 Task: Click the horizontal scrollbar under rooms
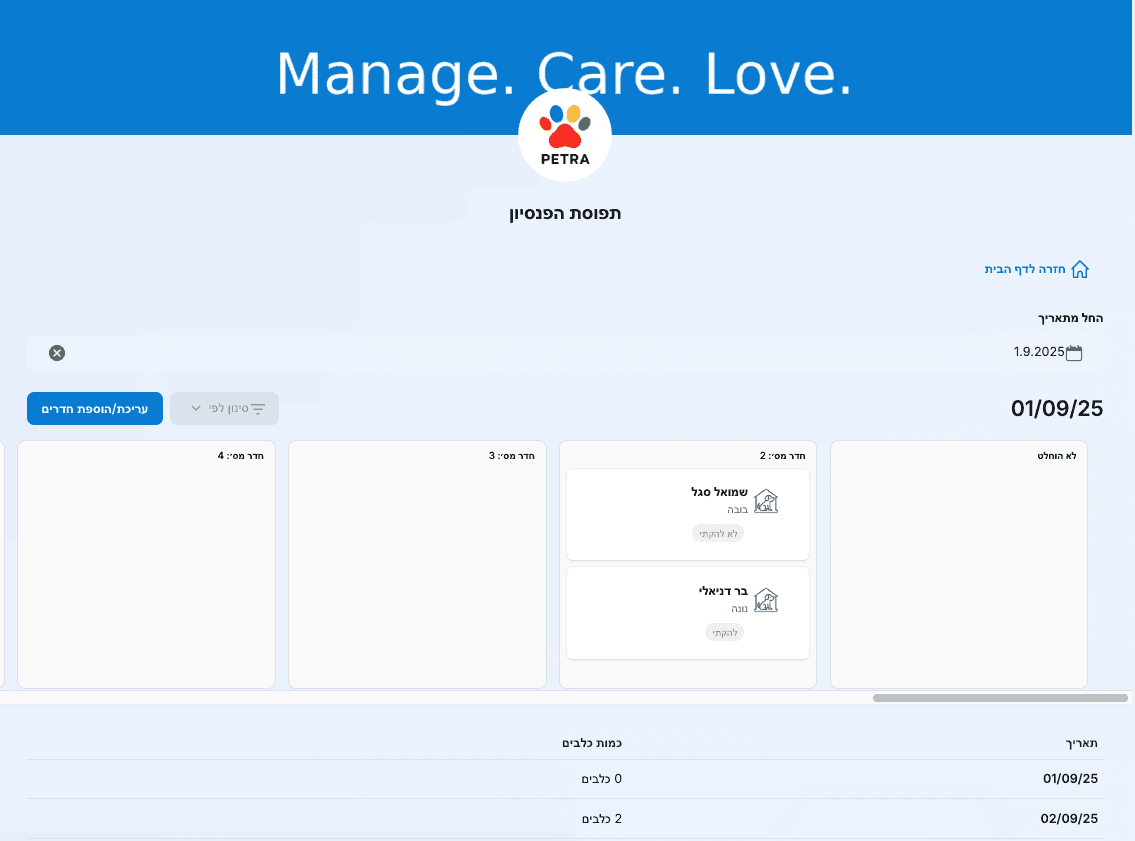[x=1000, y=698]
